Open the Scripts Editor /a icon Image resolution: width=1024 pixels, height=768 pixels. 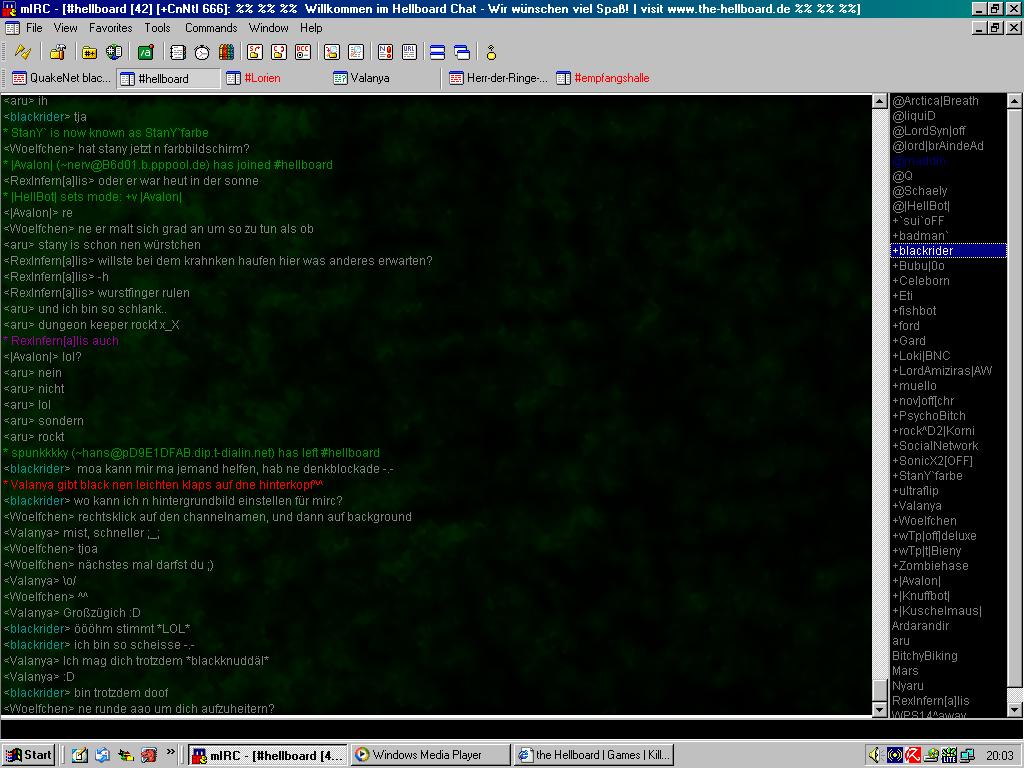click(146, 52)
